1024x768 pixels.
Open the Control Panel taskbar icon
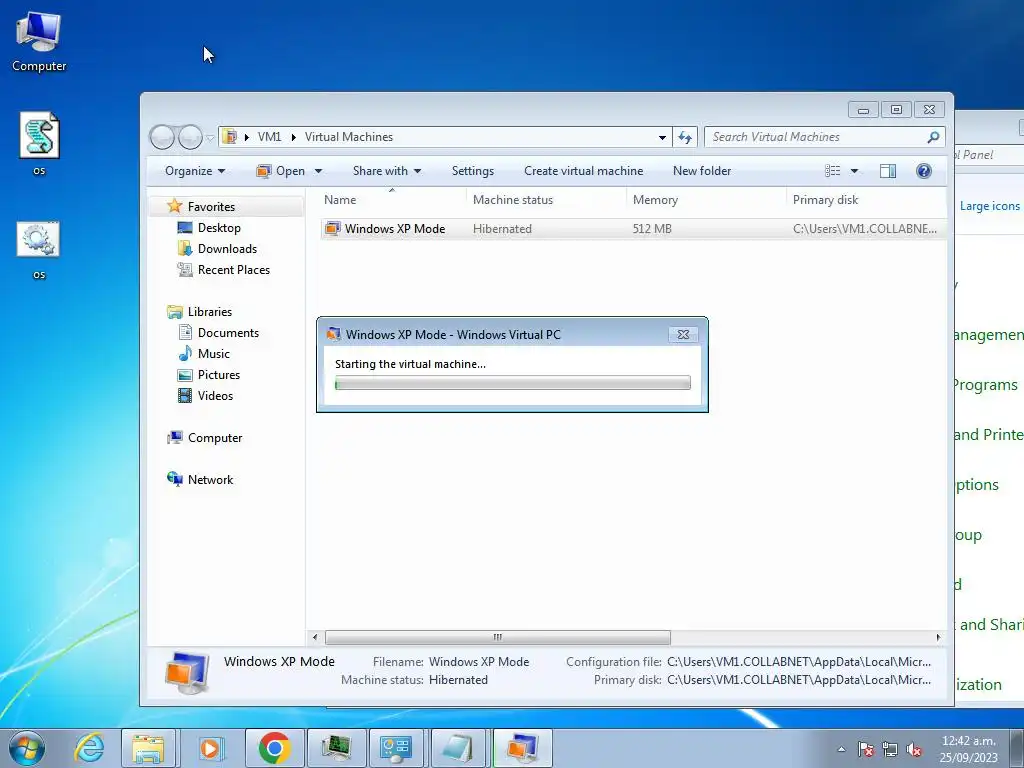pyautogui.click(x=396, y=748)
